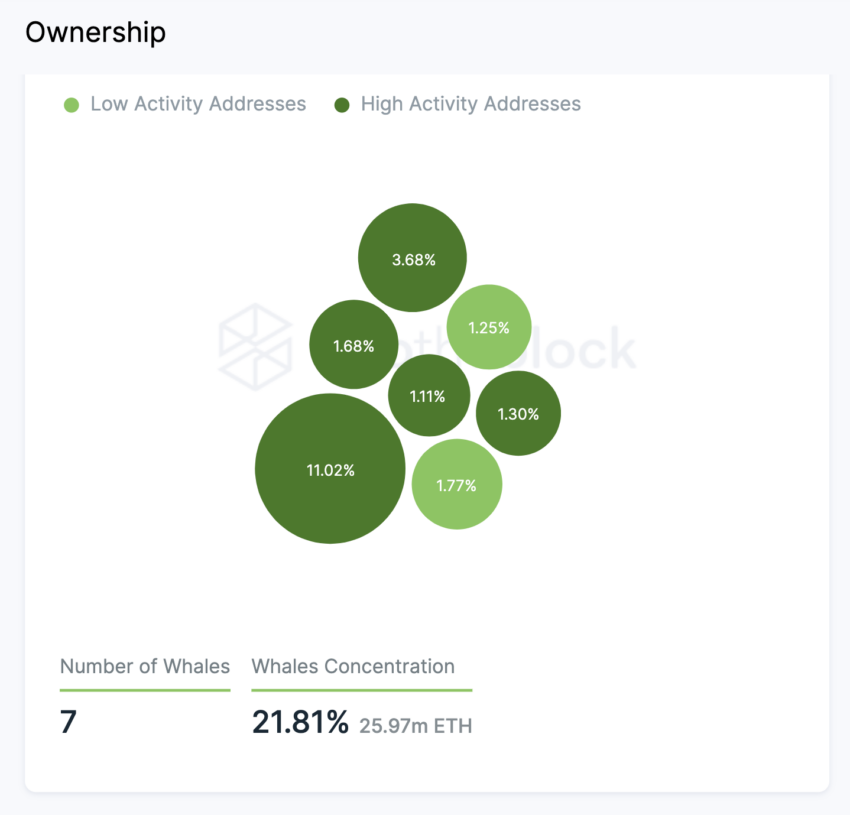This screenshot has width=850, height=815.
Task: Click the 1.77% light green bubble
Action: [457, 484]
